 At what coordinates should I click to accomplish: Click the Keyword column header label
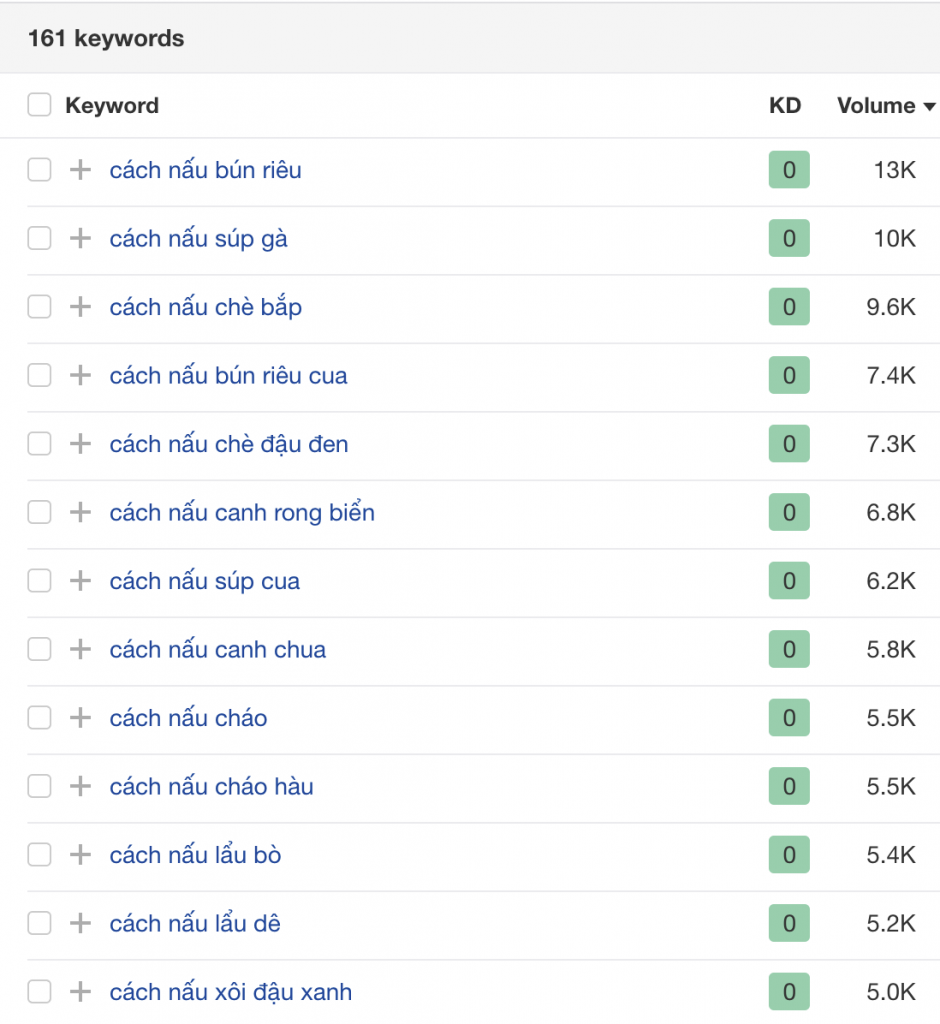(x=112, y=105)
